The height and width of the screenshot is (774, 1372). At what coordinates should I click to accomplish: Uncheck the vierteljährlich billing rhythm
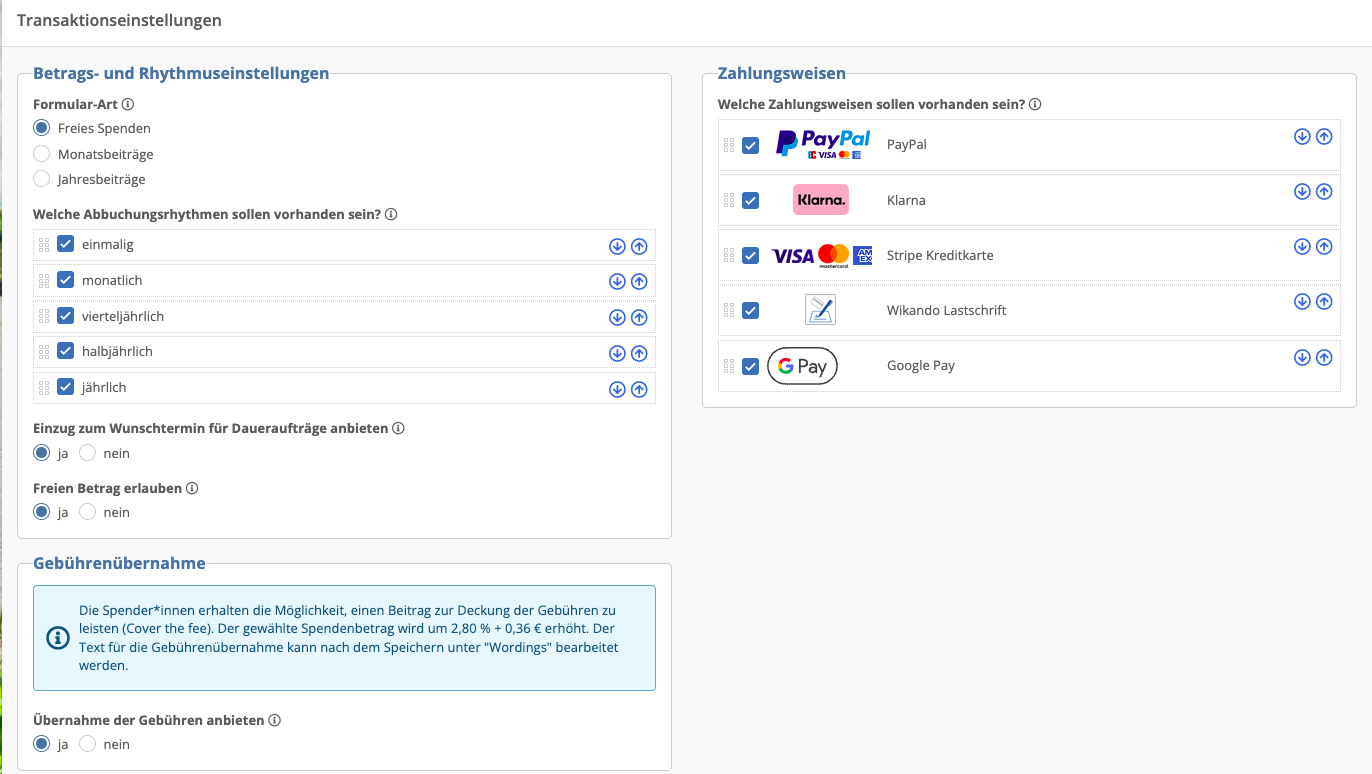(64, 315)
